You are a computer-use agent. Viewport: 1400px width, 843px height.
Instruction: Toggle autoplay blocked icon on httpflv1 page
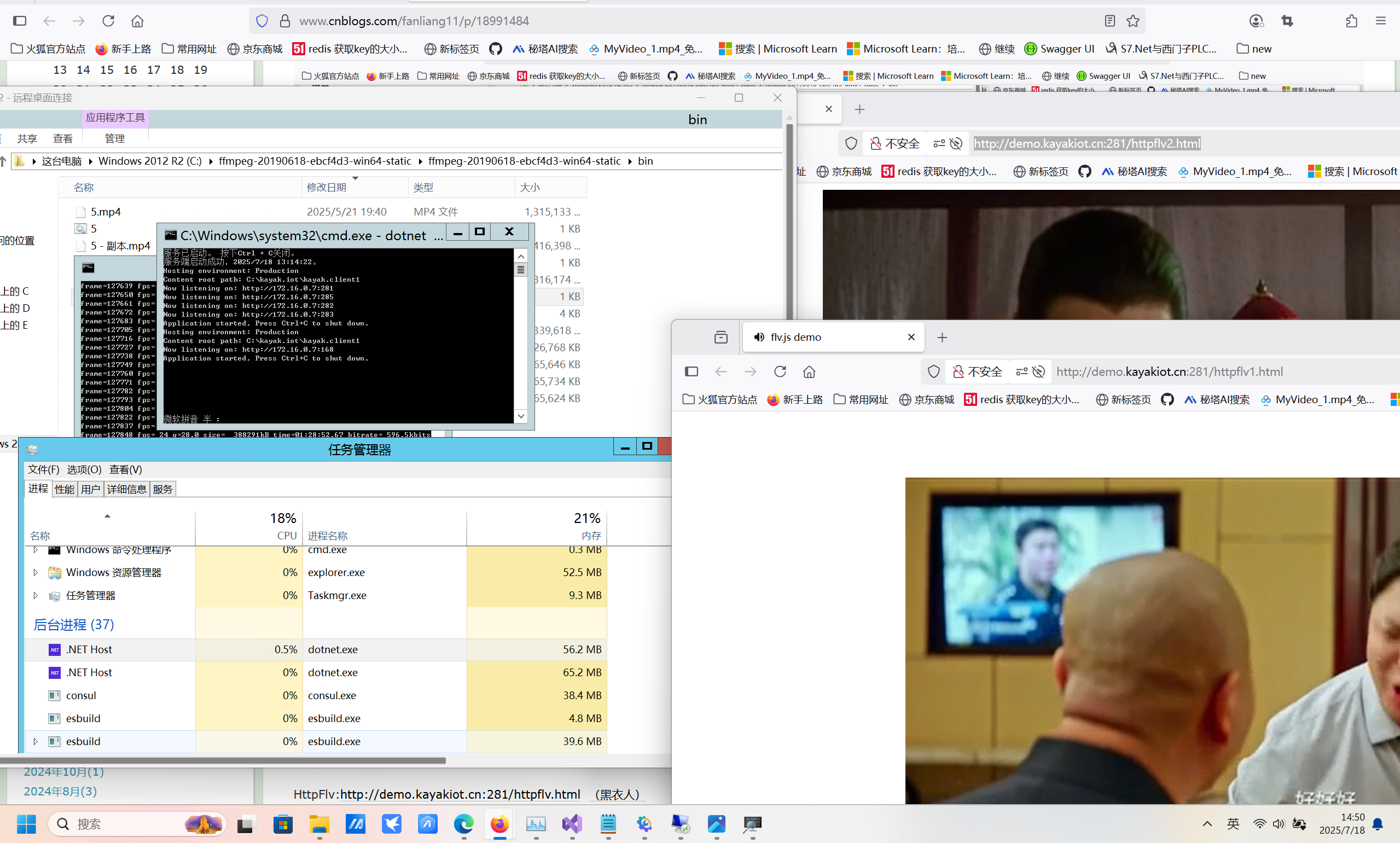(1039, 371)
